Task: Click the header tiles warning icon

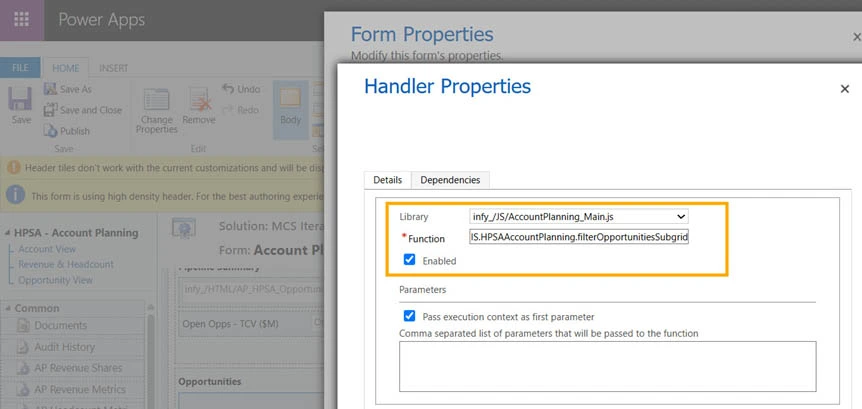Action: tap(14, 167)
